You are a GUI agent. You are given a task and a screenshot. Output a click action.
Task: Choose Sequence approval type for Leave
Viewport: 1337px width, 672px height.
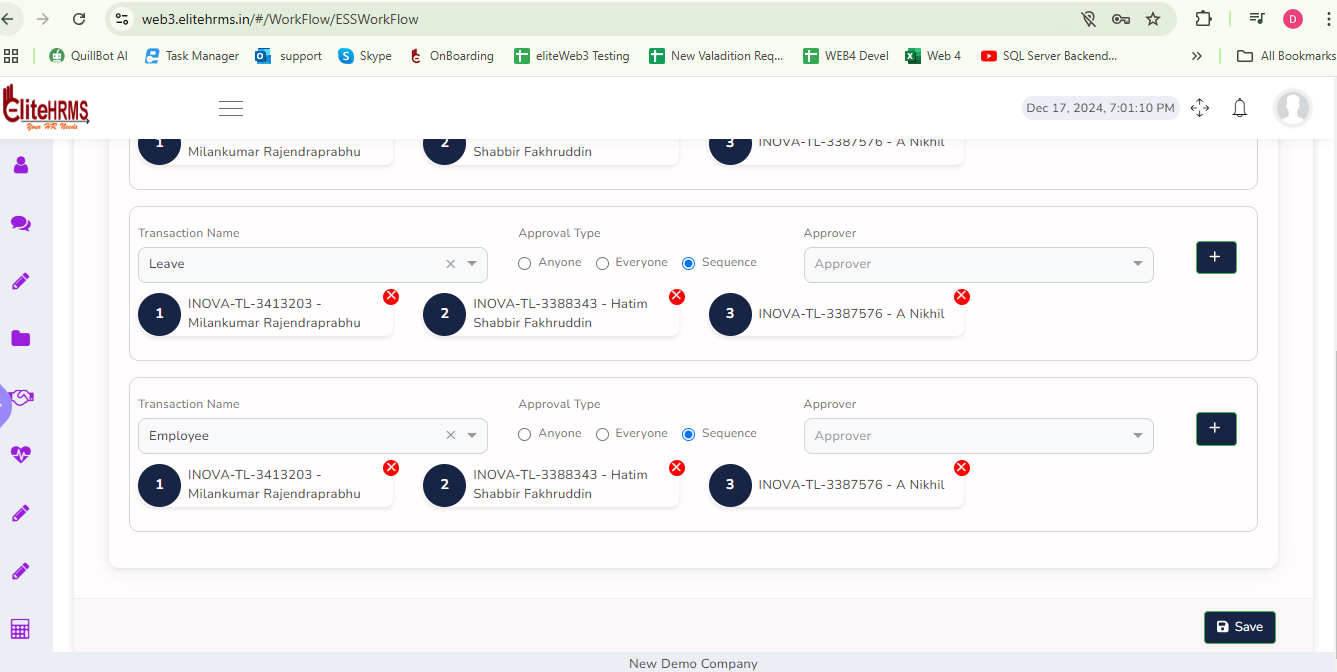pyautogui.click(x=688, y=263)
